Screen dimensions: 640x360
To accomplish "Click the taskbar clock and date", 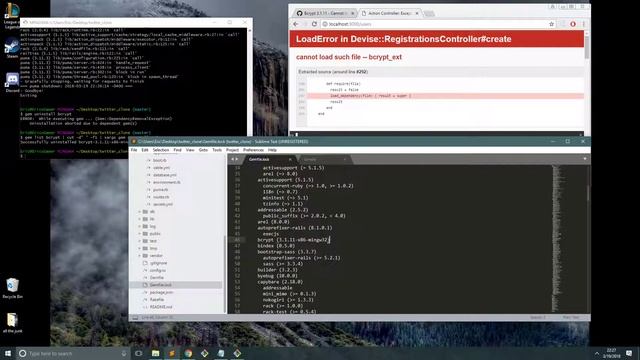I will pos(611,353).
